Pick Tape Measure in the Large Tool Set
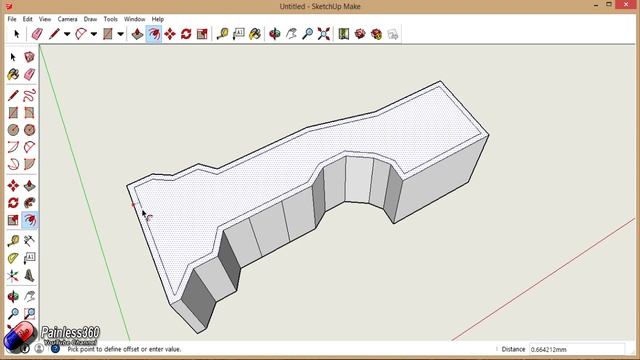The height and width of the screenshot is (360, 640). [x=13, y=241]
